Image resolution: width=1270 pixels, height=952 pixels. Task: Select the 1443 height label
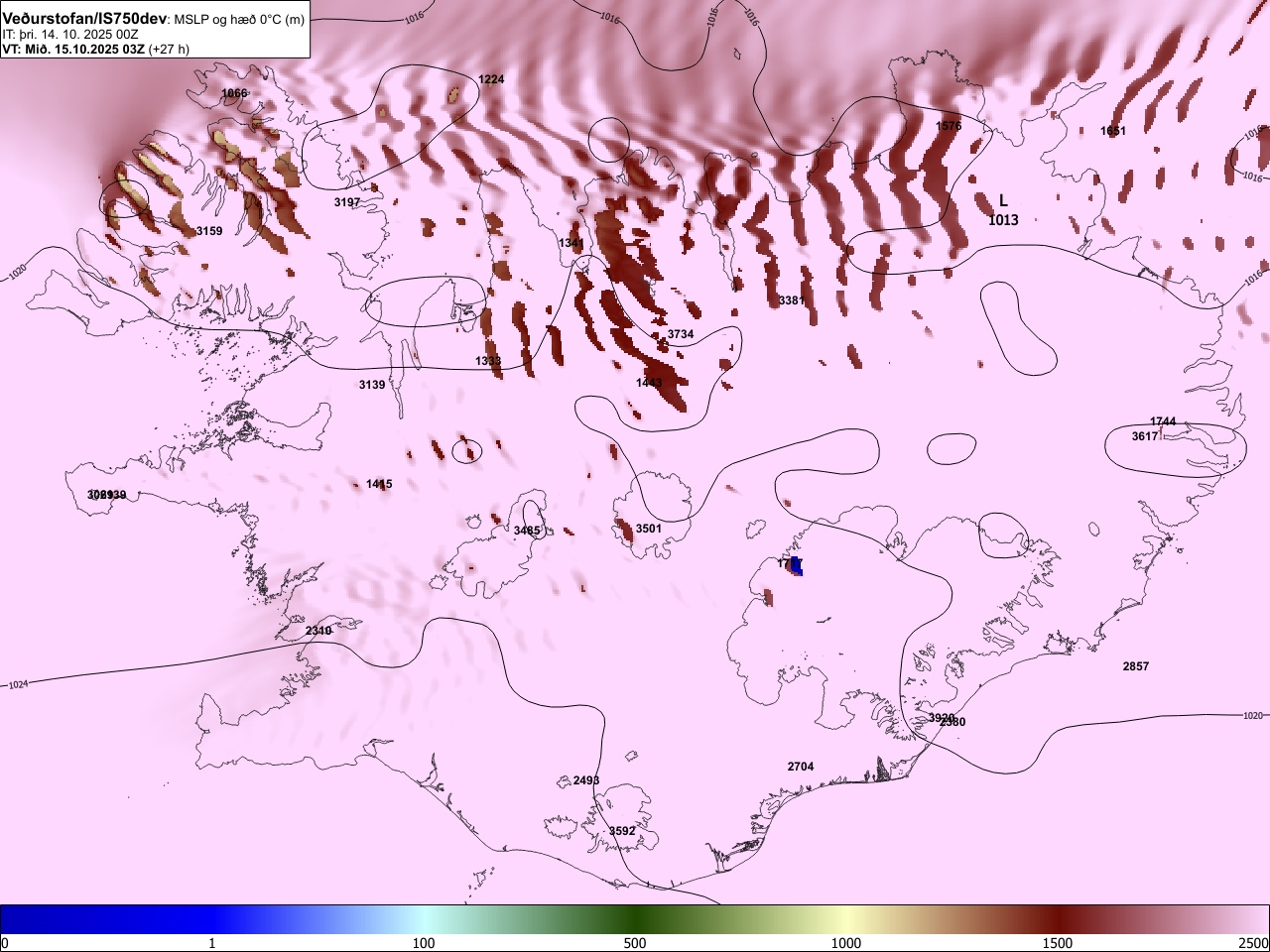tap(649, 383)
